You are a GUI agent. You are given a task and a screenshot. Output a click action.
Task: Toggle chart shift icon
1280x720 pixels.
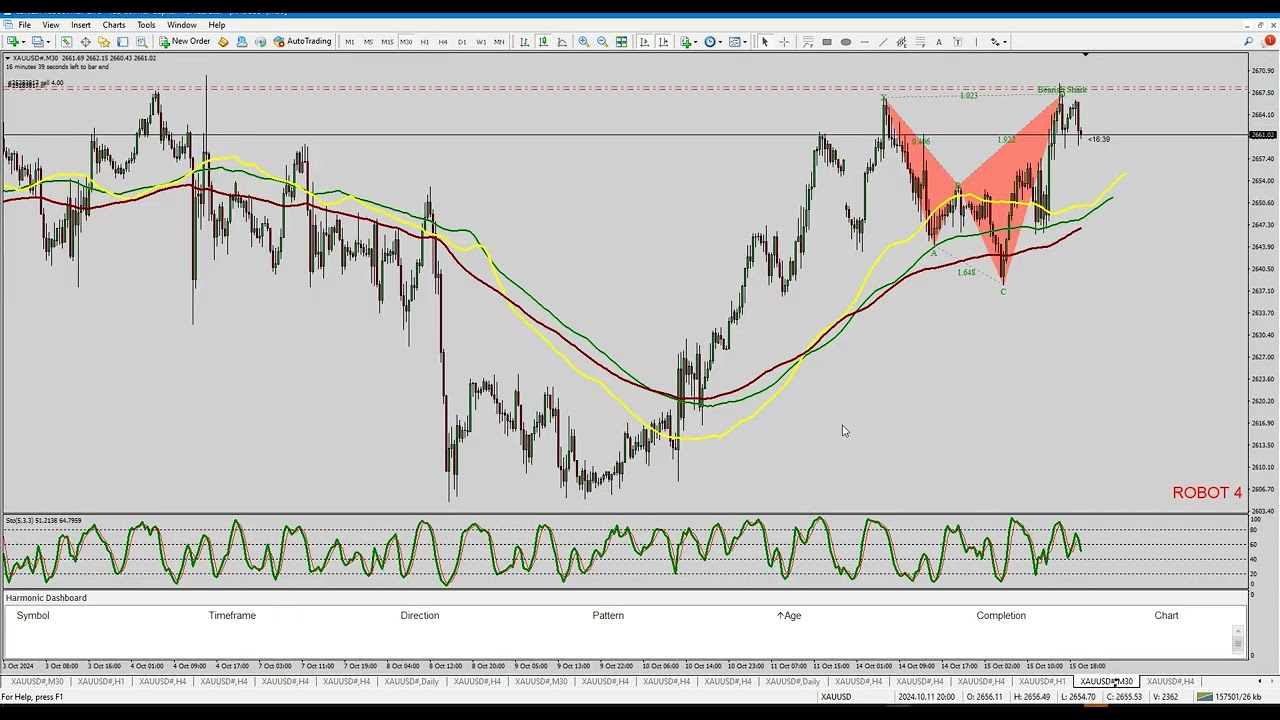click(x=663, y=42)
